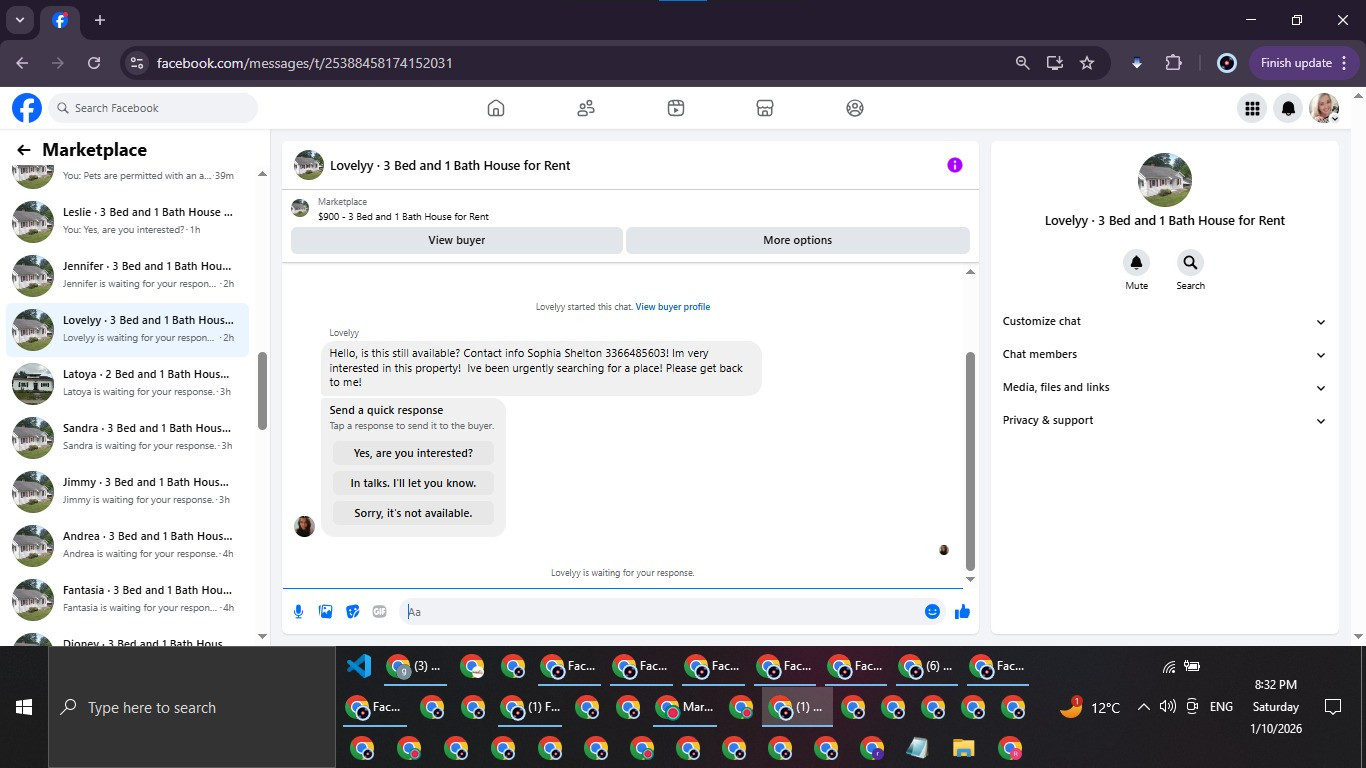Open Leslie's conversation in the list

tap(128, 221)
